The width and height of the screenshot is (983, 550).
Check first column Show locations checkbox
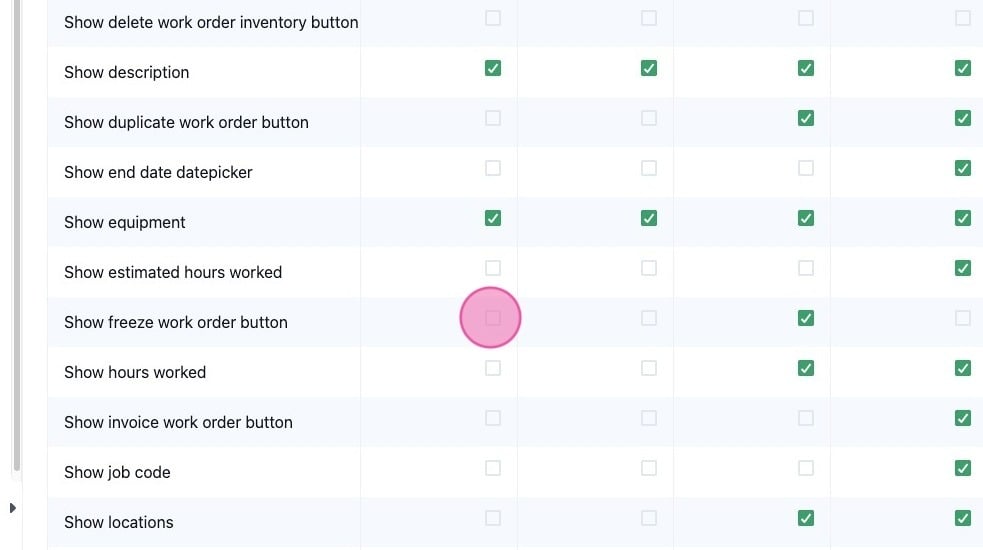coord(493,518)
